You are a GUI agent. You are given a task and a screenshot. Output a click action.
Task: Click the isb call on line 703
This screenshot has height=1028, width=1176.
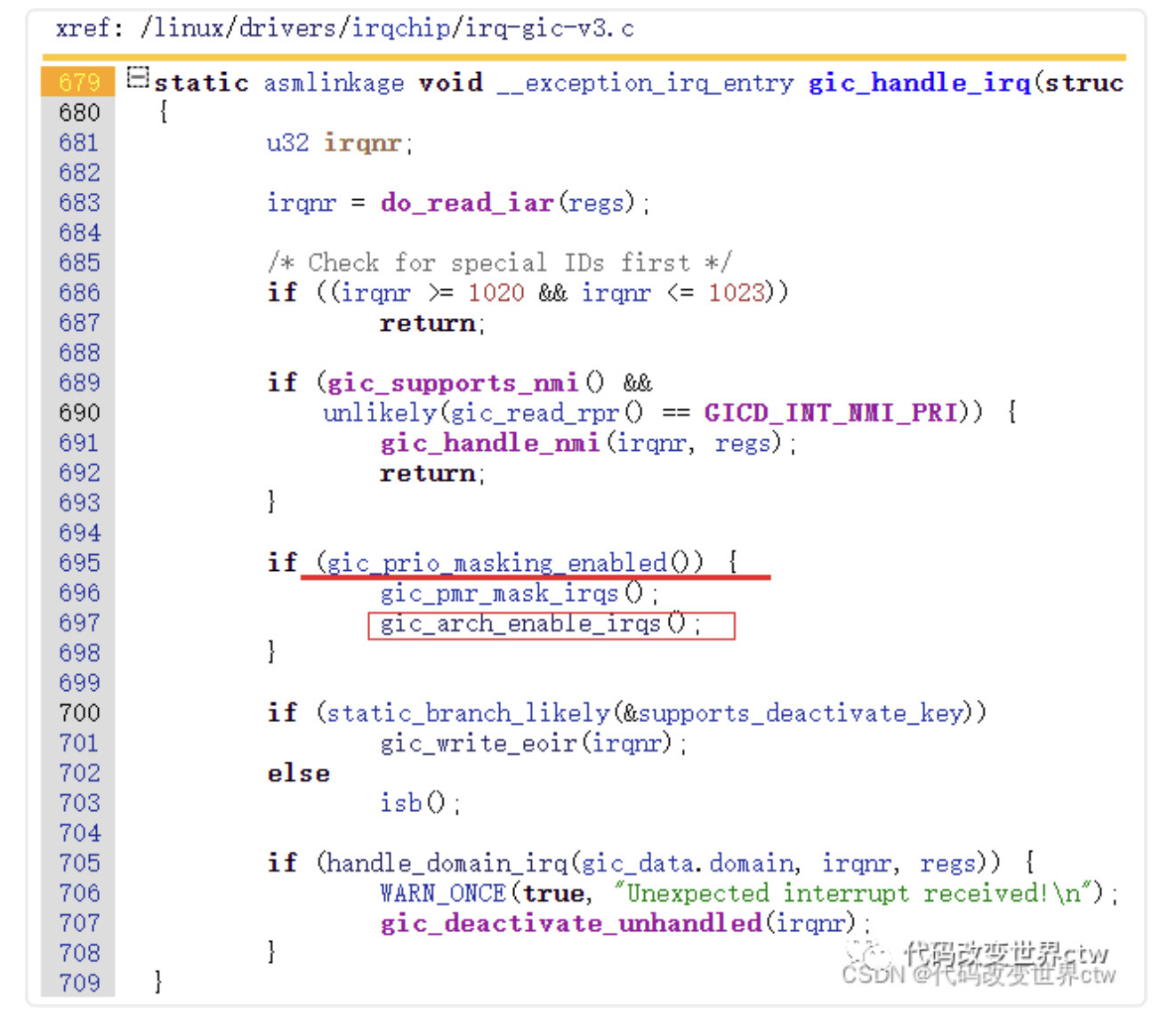click(401, 803)
